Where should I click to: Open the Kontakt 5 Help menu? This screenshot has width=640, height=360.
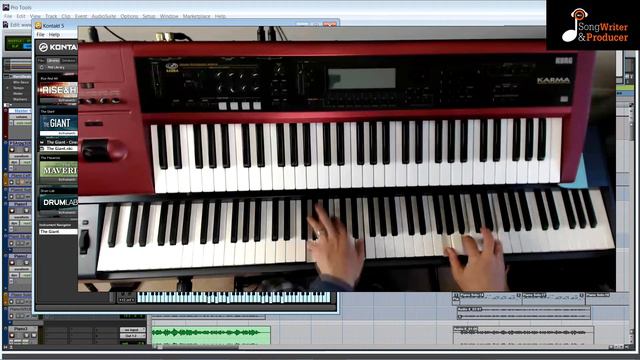54,35
